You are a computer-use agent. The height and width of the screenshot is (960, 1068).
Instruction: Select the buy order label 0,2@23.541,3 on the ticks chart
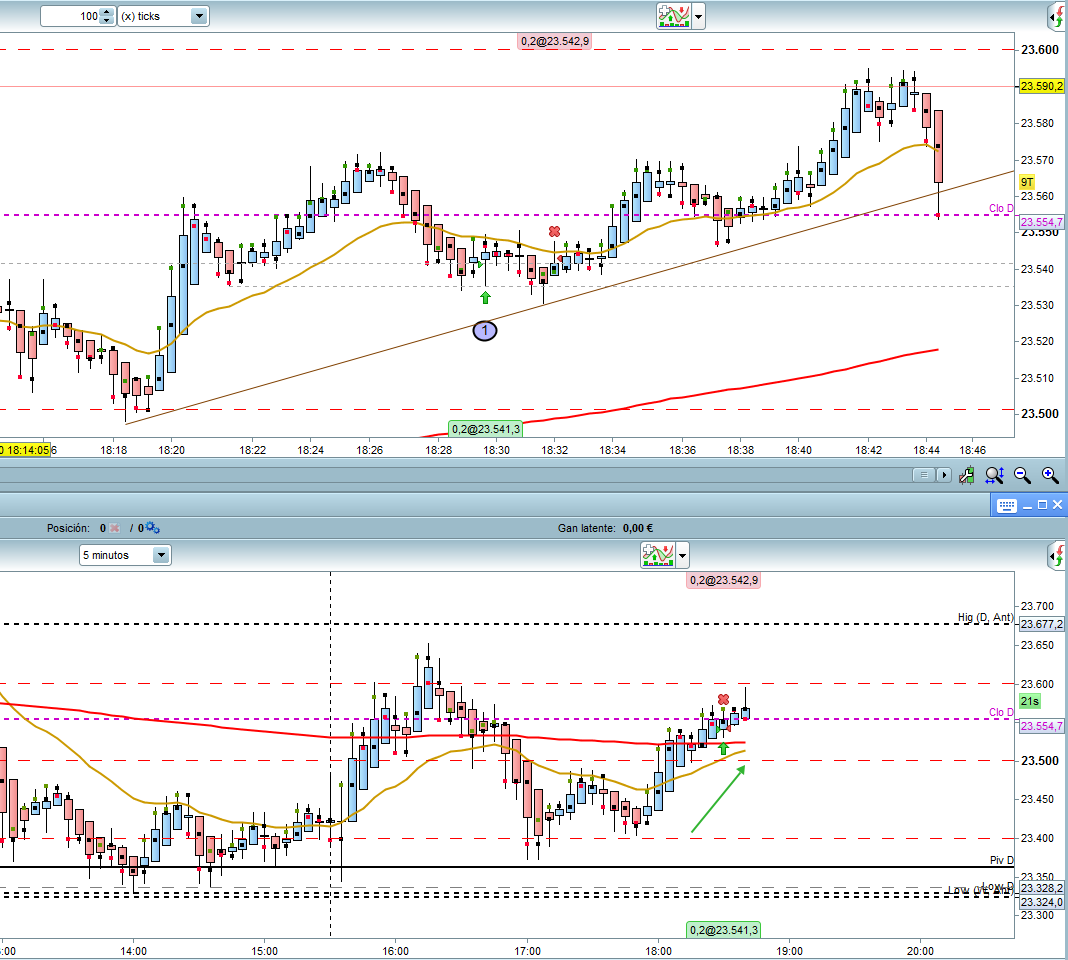coord(486,429)
